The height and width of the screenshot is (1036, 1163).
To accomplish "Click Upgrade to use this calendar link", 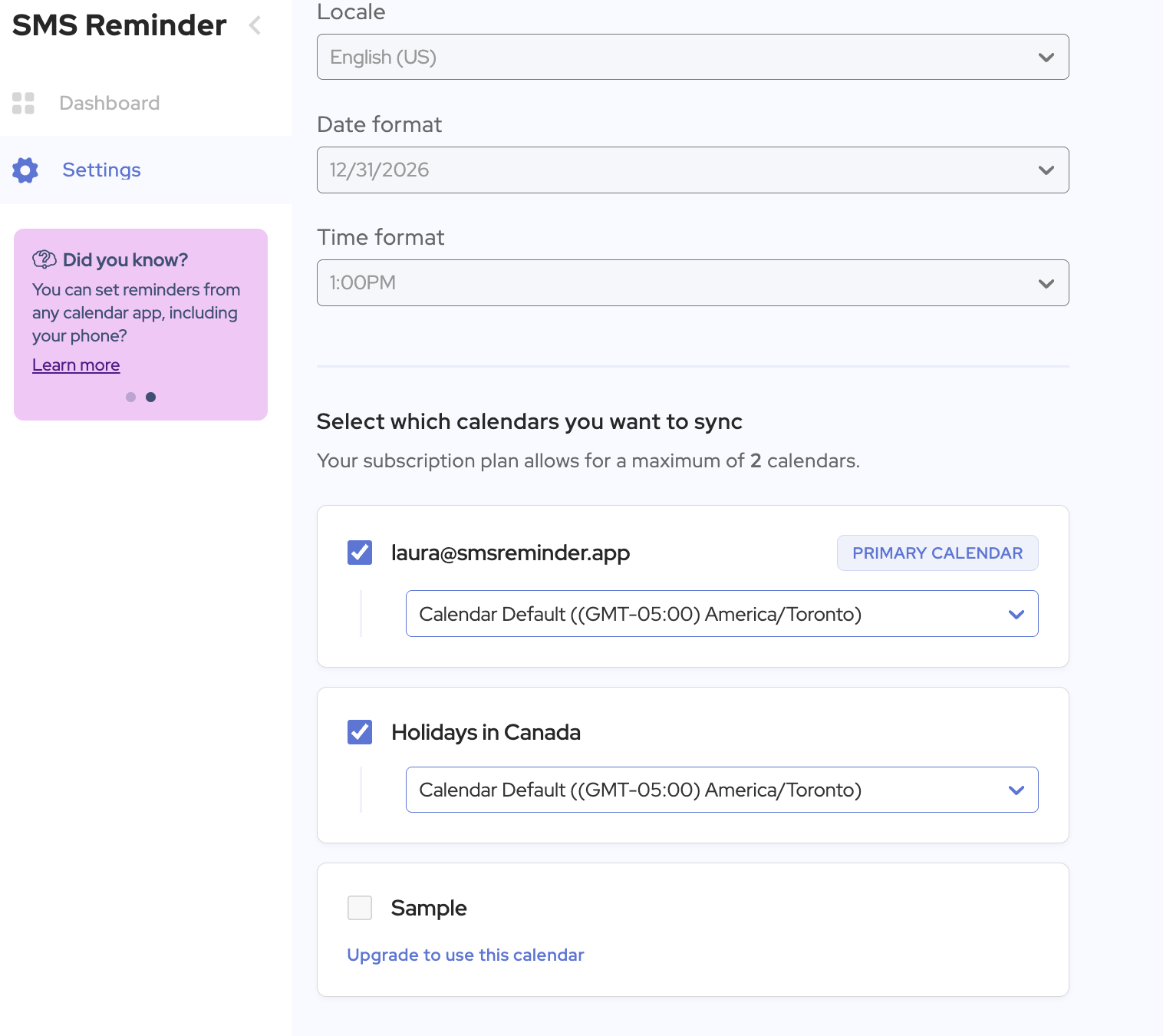I will 466,955.
